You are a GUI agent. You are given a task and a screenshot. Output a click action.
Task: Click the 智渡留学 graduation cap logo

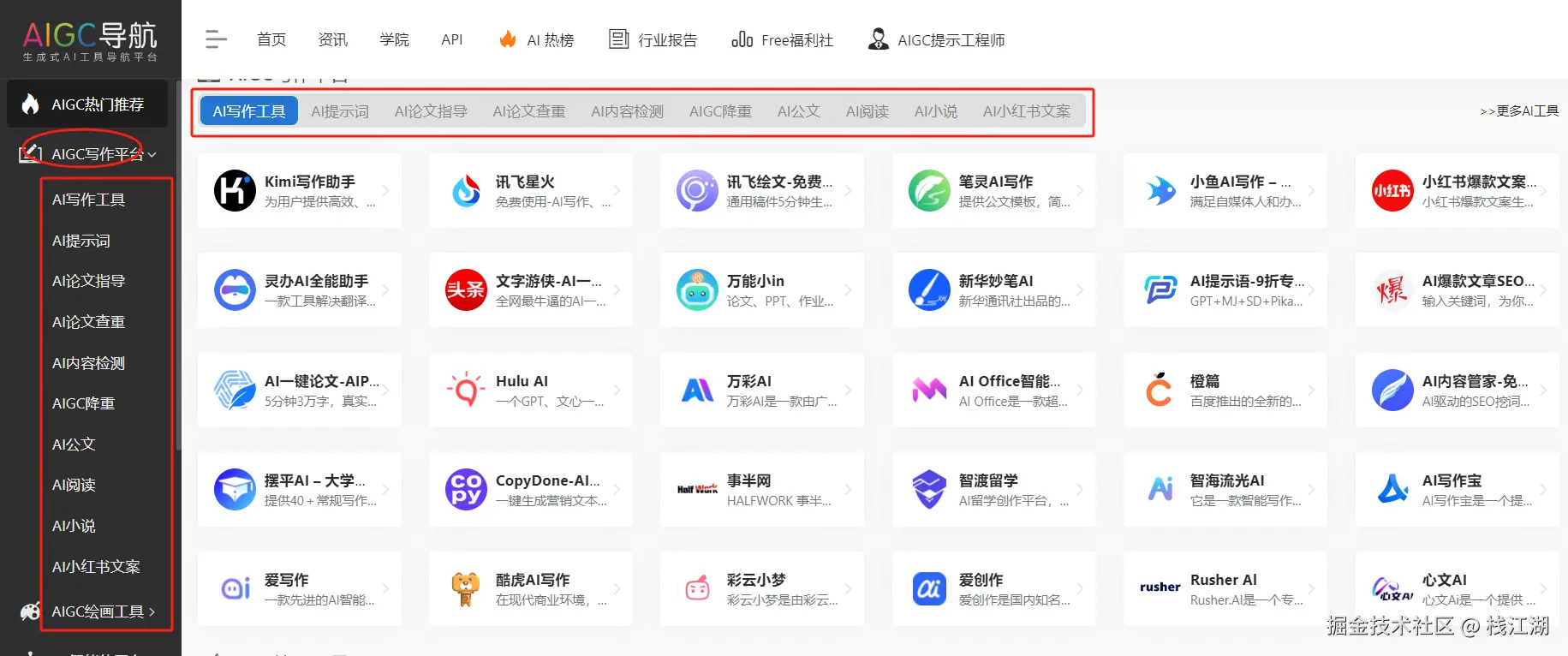(x=929, y=489)
